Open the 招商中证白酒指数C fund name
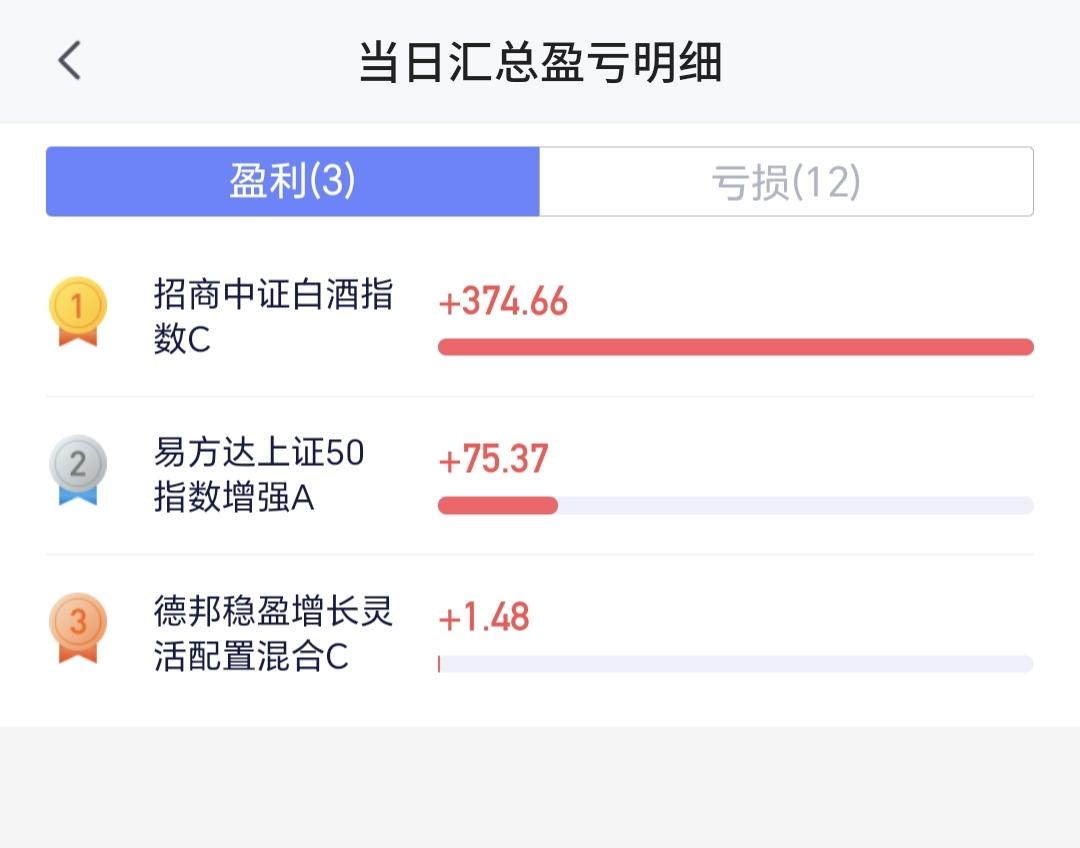The height and width of the screenshot is (848, 1080). click(x=273, y=316)
